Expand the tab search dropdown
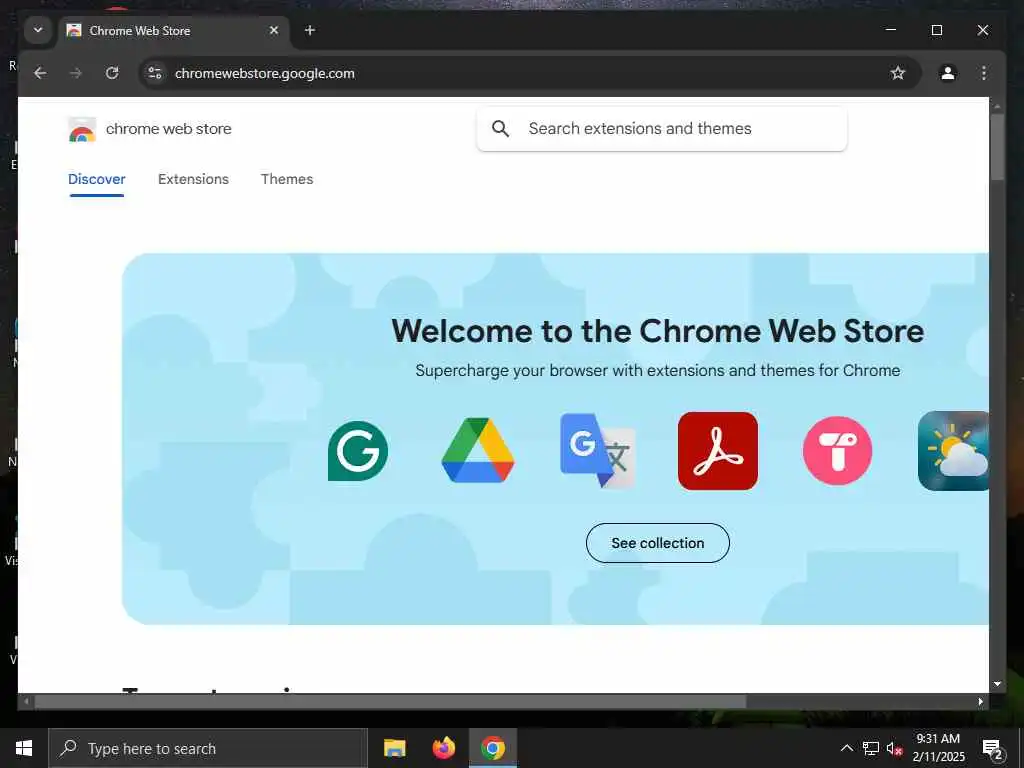 pyautogui.click(x=38, y=30)
